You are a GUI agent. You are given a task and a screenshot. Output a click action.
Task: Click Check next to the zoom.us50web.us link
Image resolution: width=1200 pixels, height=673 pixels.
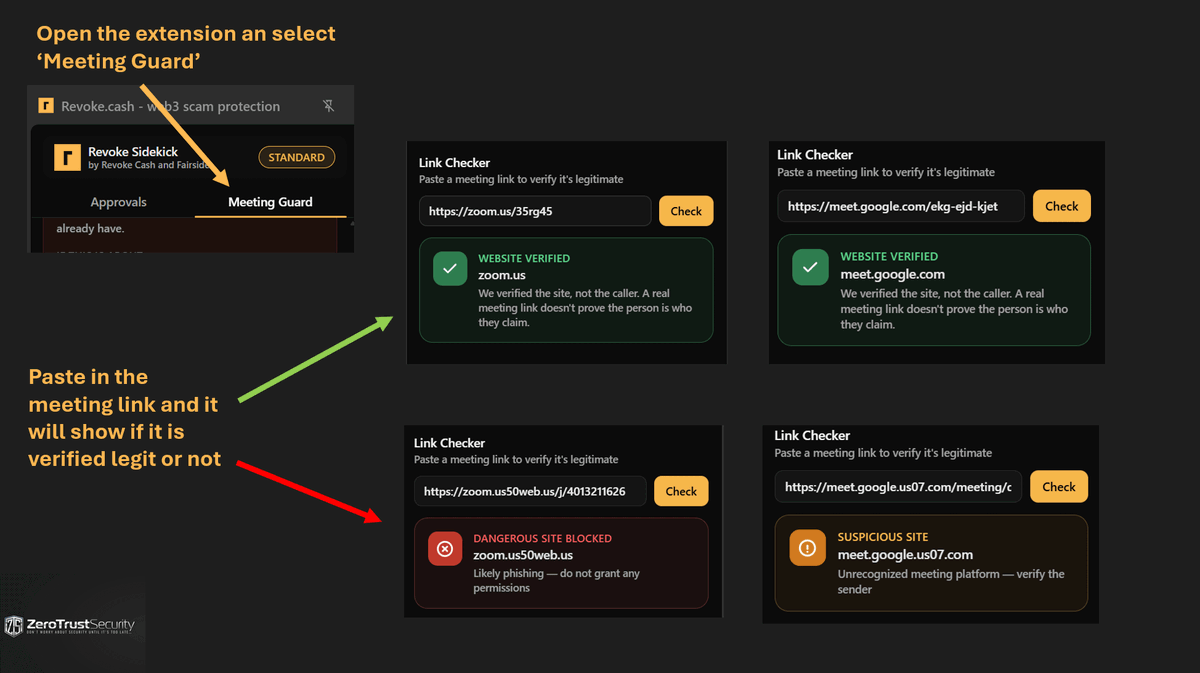pyautogui.click(x=681, y=491)
